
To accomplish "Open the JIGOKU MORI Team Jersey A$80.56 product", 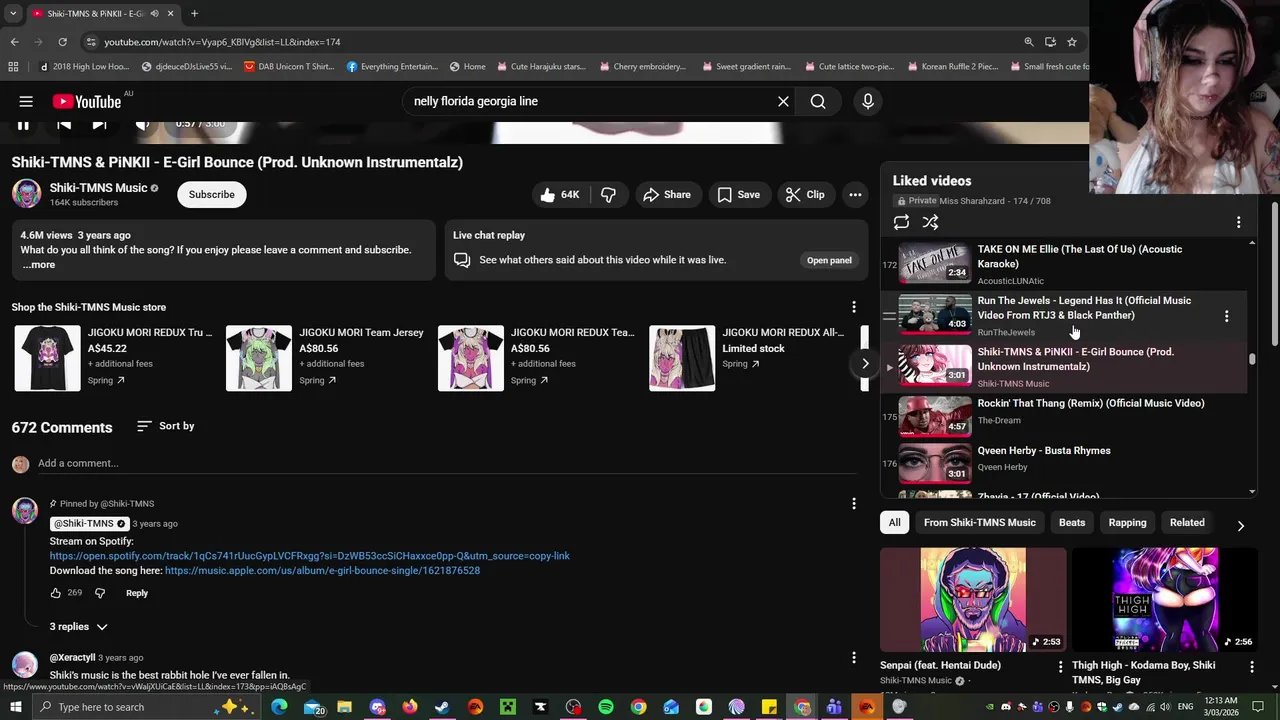I will 325,357.
